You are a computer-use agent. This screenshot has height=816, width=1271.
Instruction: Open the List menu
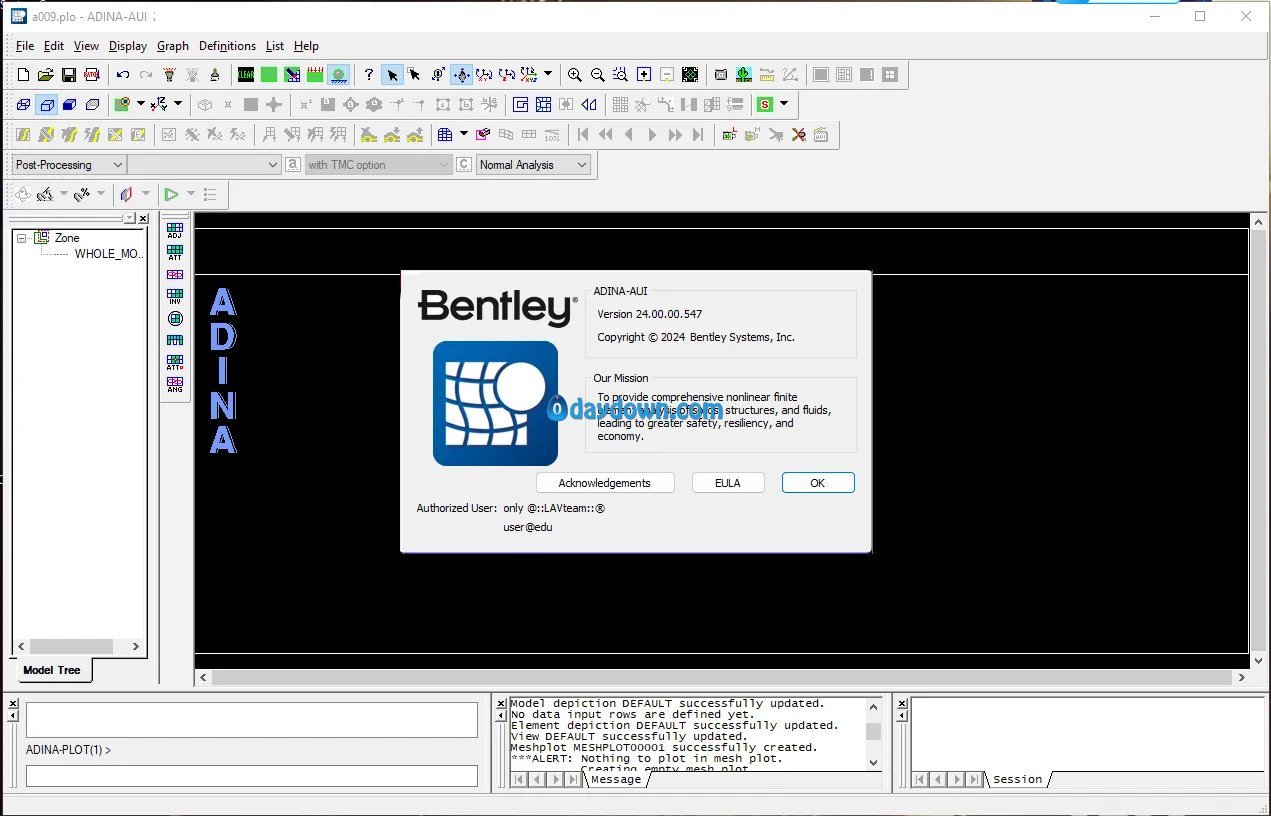(x=275, y=46)
